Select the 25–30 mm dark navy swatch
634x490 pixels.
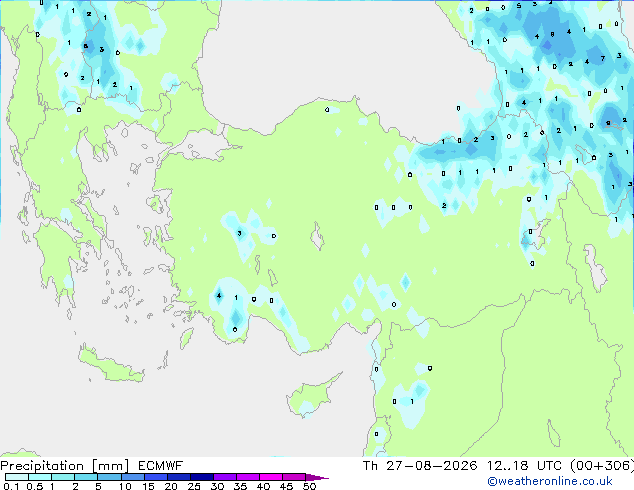(x=201, y=477)
